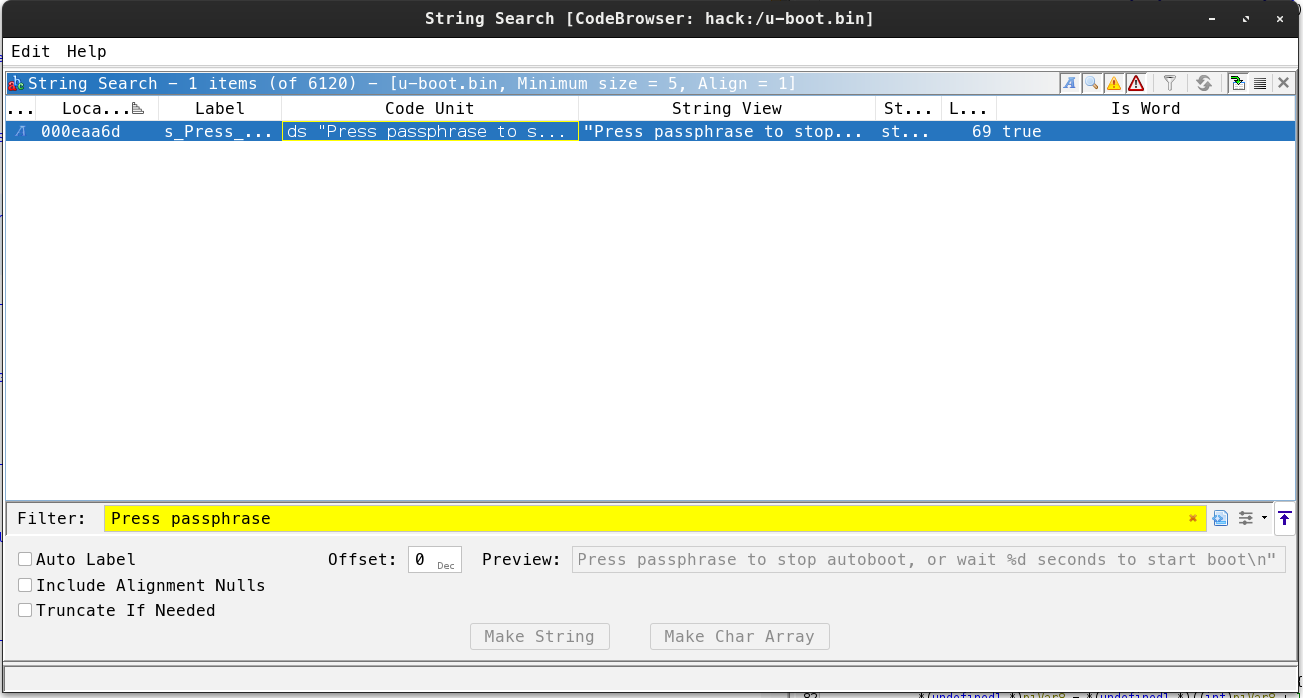Toggle the defined strings 'A' icon

[1070, 84]
